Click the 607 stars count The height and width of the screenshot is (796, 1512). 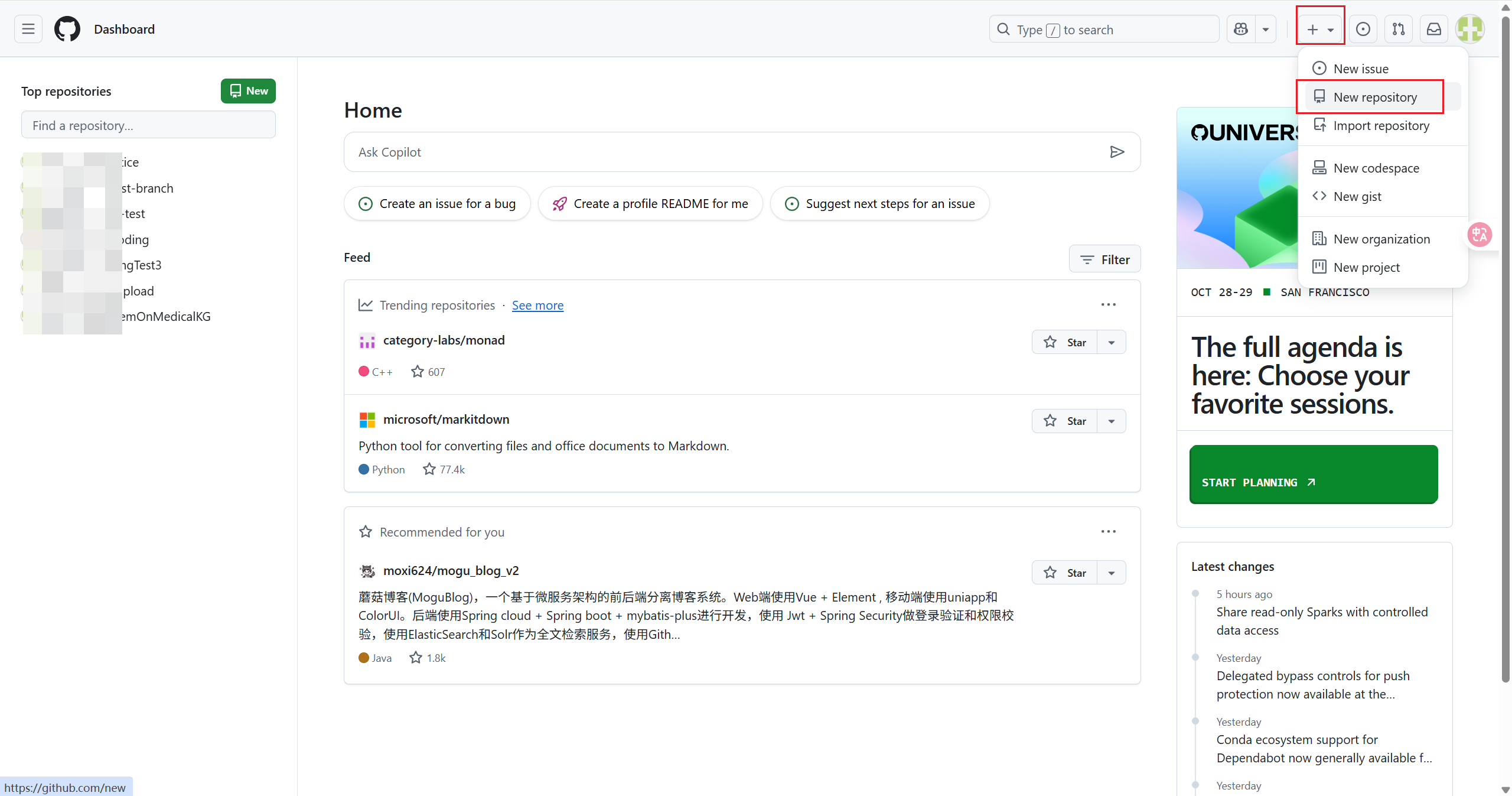tap(428, 372)
